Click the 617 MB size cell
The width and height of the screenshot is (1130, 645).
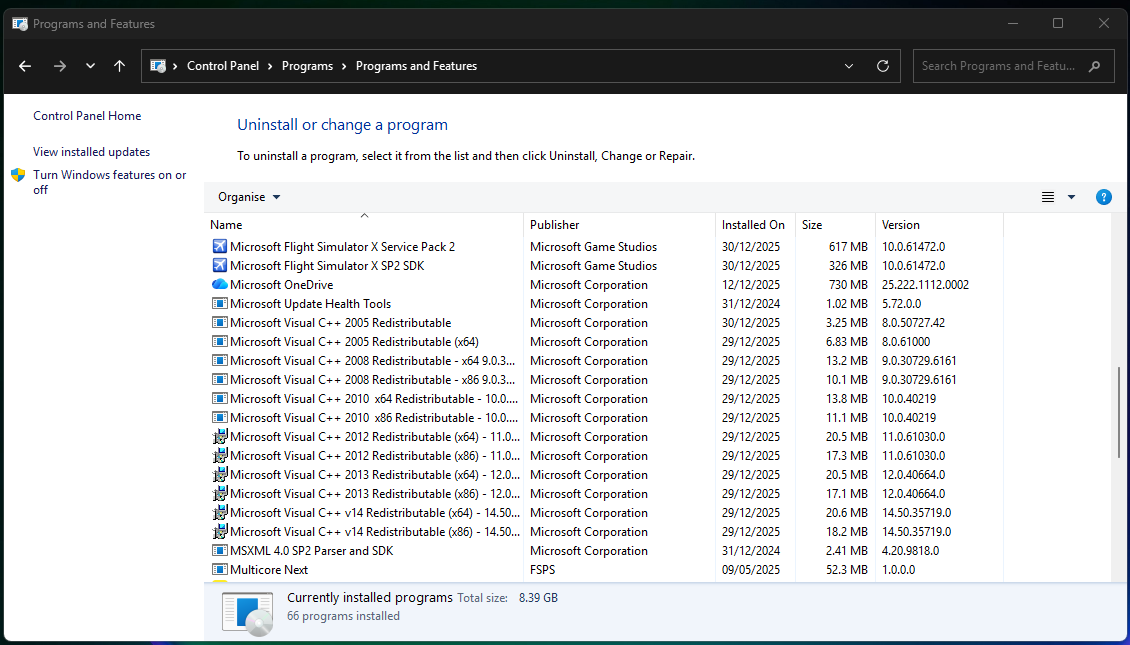click(848, 246)
